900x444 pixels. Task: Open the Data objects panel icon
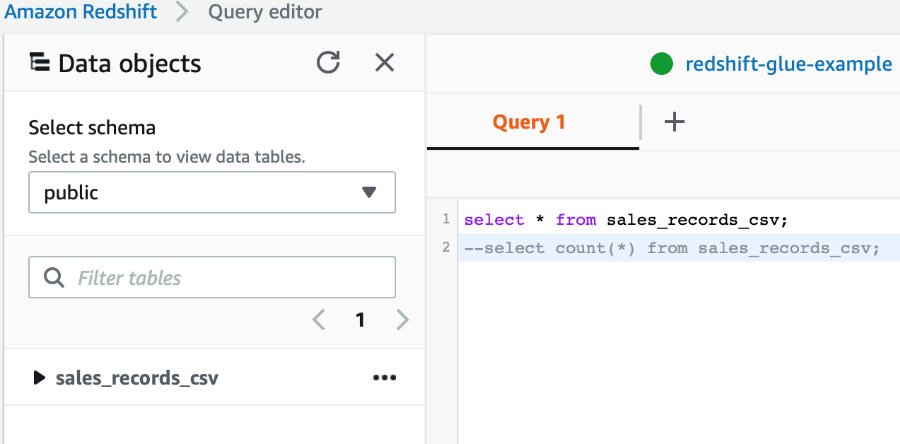40,62
